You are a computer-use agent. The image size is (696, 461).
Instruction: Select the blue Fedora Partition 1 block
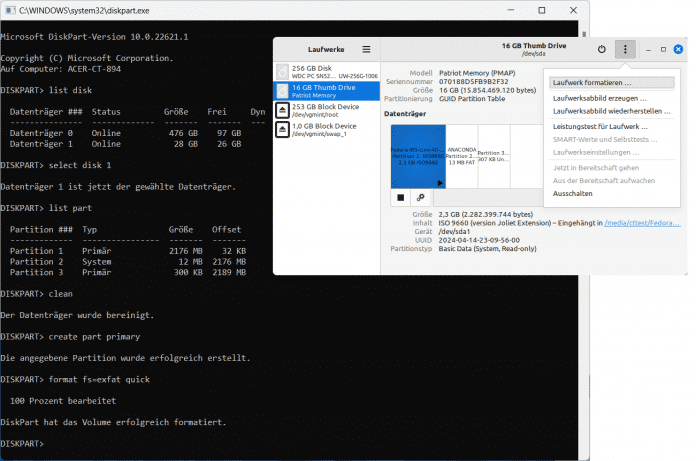[418, 155]
